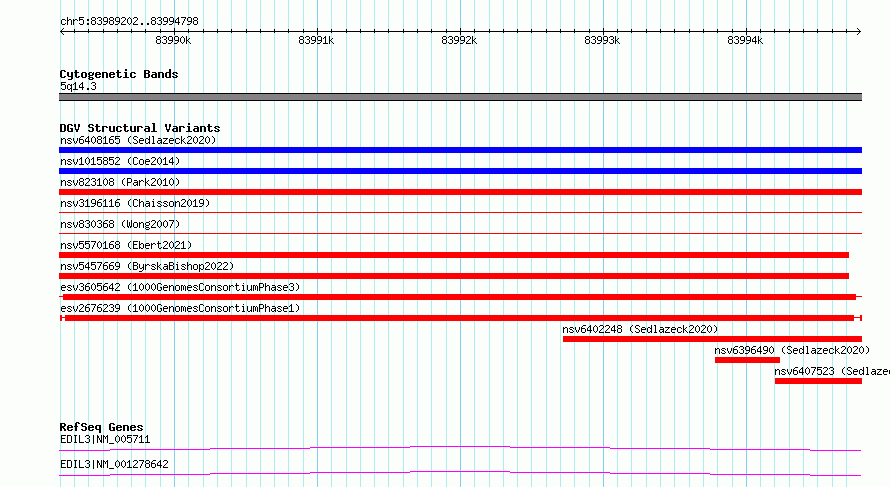890x487 pixels.
Task: Click the left arrowhead of the ruler
Action: click(x=62, y=32)
